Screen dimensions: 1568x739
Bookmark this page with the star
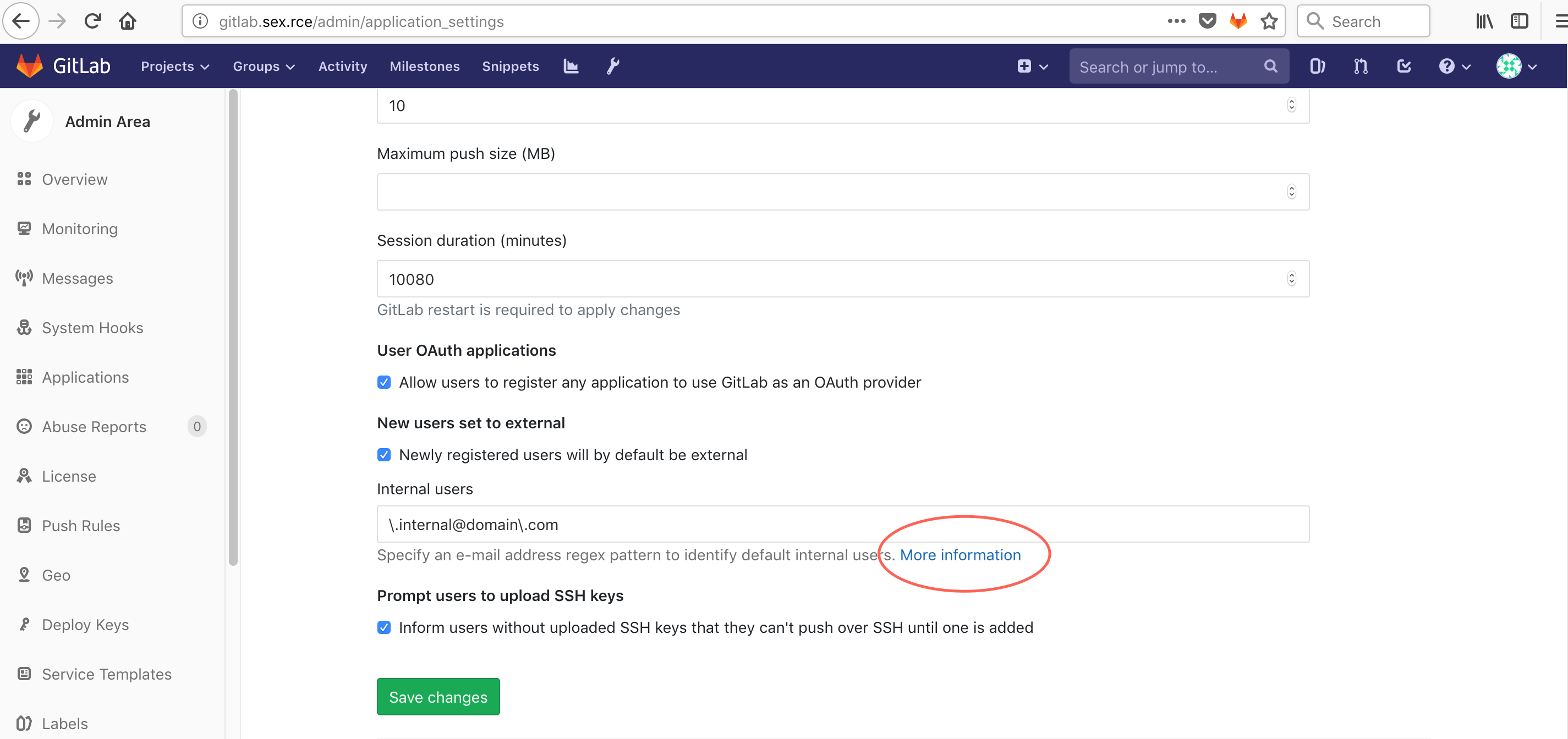(1269, 21)
